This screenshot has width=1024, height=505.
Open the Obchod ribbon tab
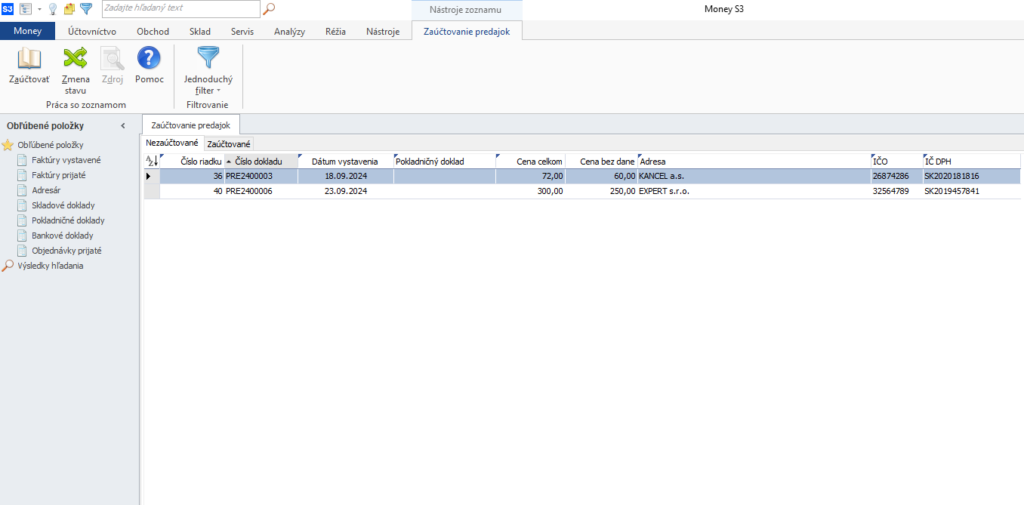tap(153, 31)
